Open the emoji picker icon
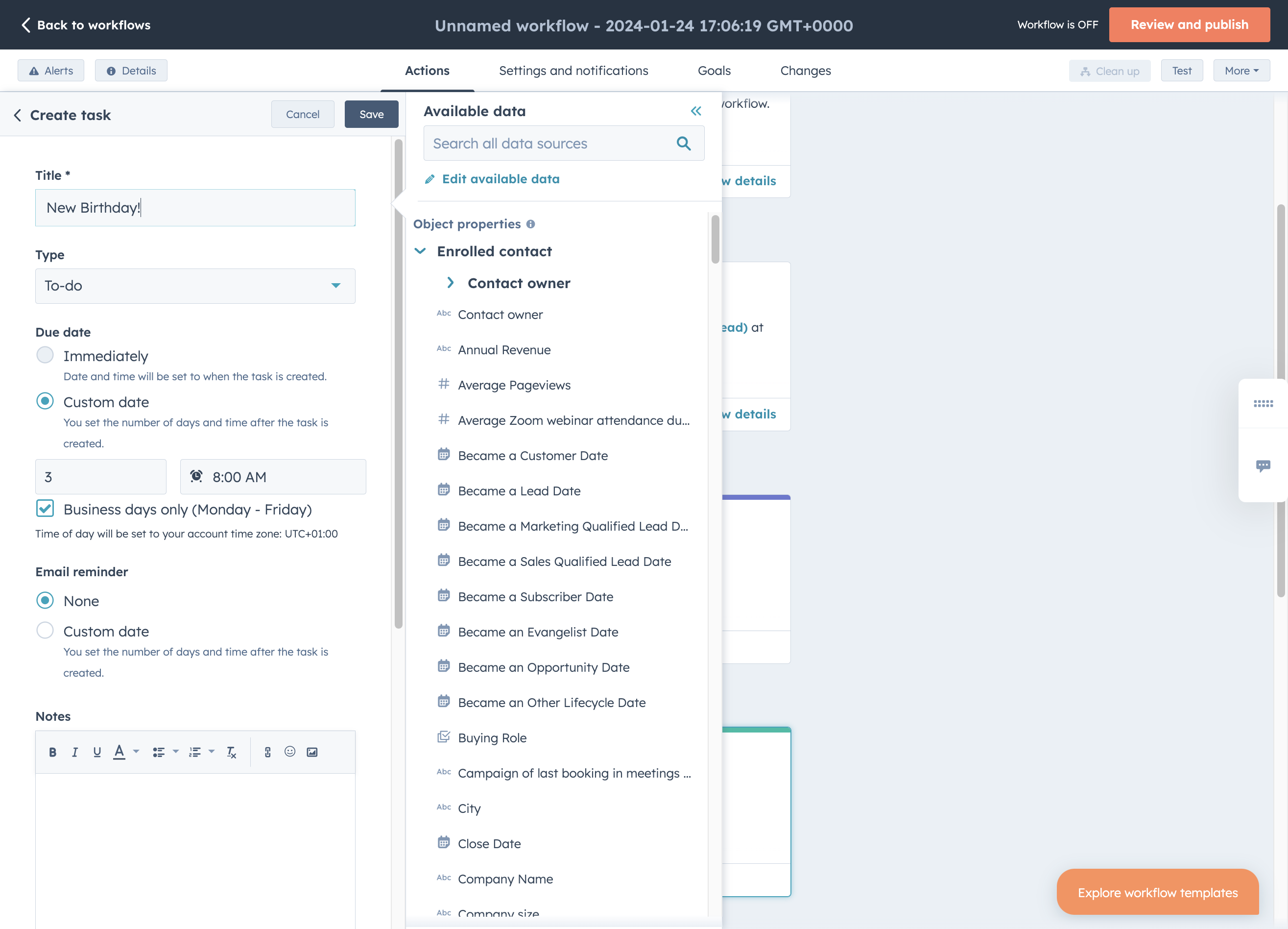 click(289, 752)
